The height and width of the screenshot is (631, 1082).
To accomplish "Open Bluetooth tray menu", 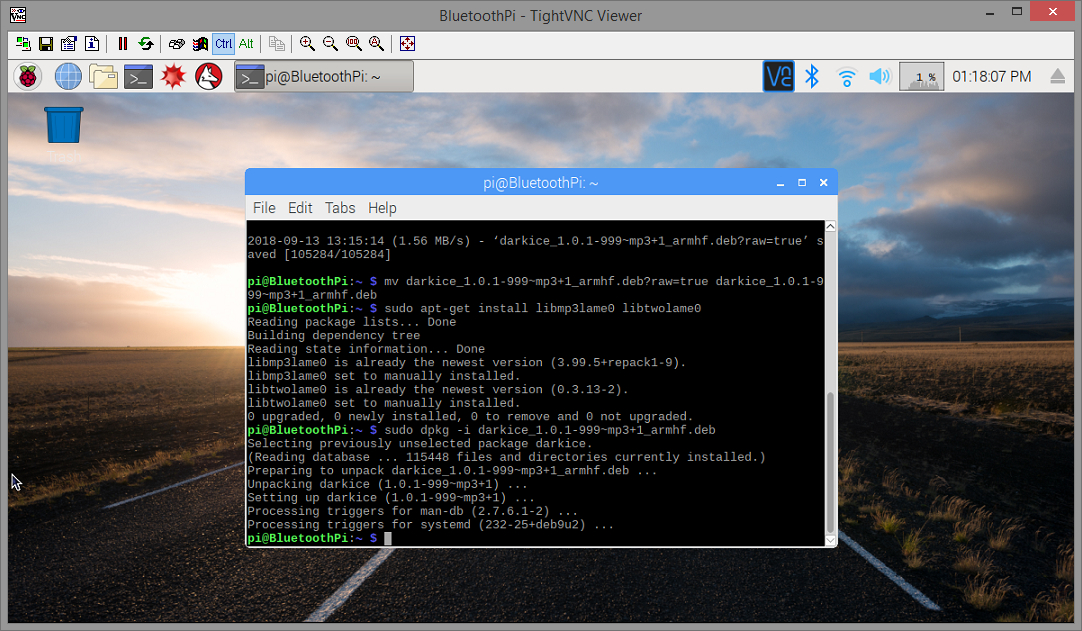I will [812, 77].
